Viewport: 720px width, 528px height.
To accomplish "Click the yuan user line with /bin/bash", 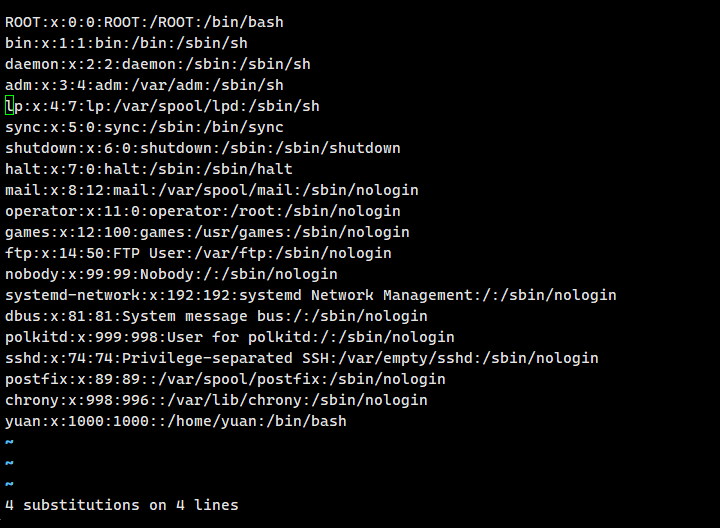I will (x=175, y=421).
